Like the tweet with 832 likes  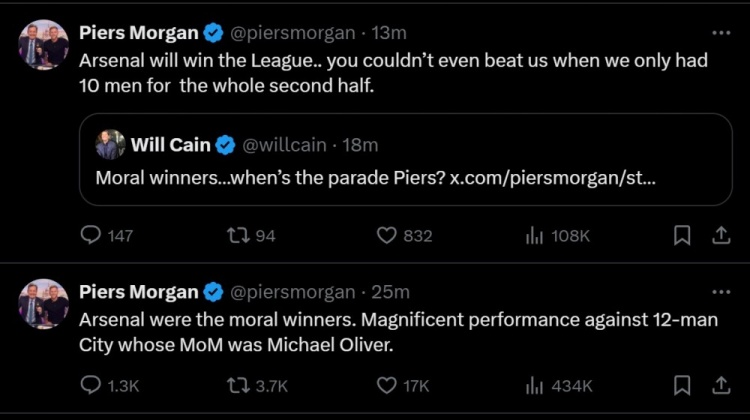click(x=387, y=235)
